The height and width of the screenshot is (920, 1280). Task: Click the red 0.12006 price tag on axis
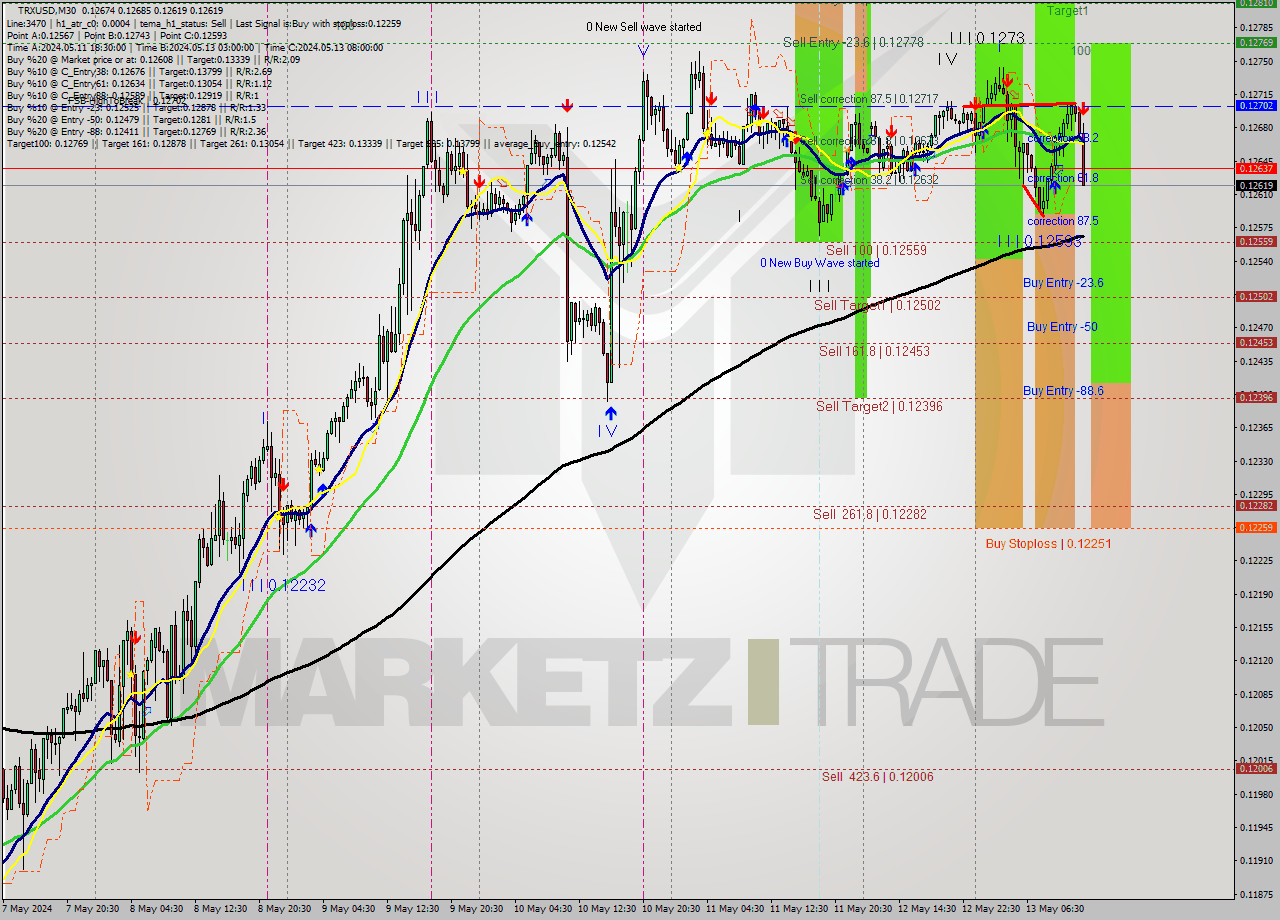click(x=1256, y=768)
